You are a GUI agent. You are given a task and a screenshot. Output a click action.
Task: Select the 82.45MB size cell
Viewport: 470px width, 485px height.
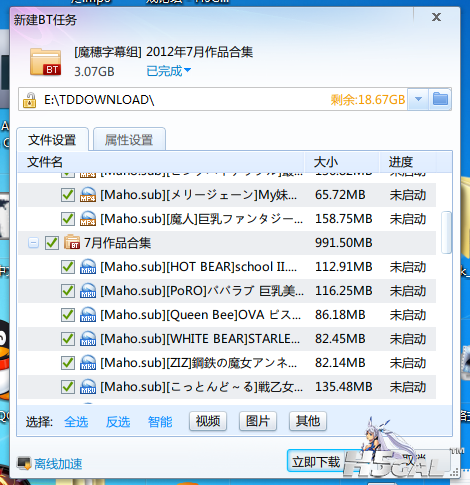340,339
